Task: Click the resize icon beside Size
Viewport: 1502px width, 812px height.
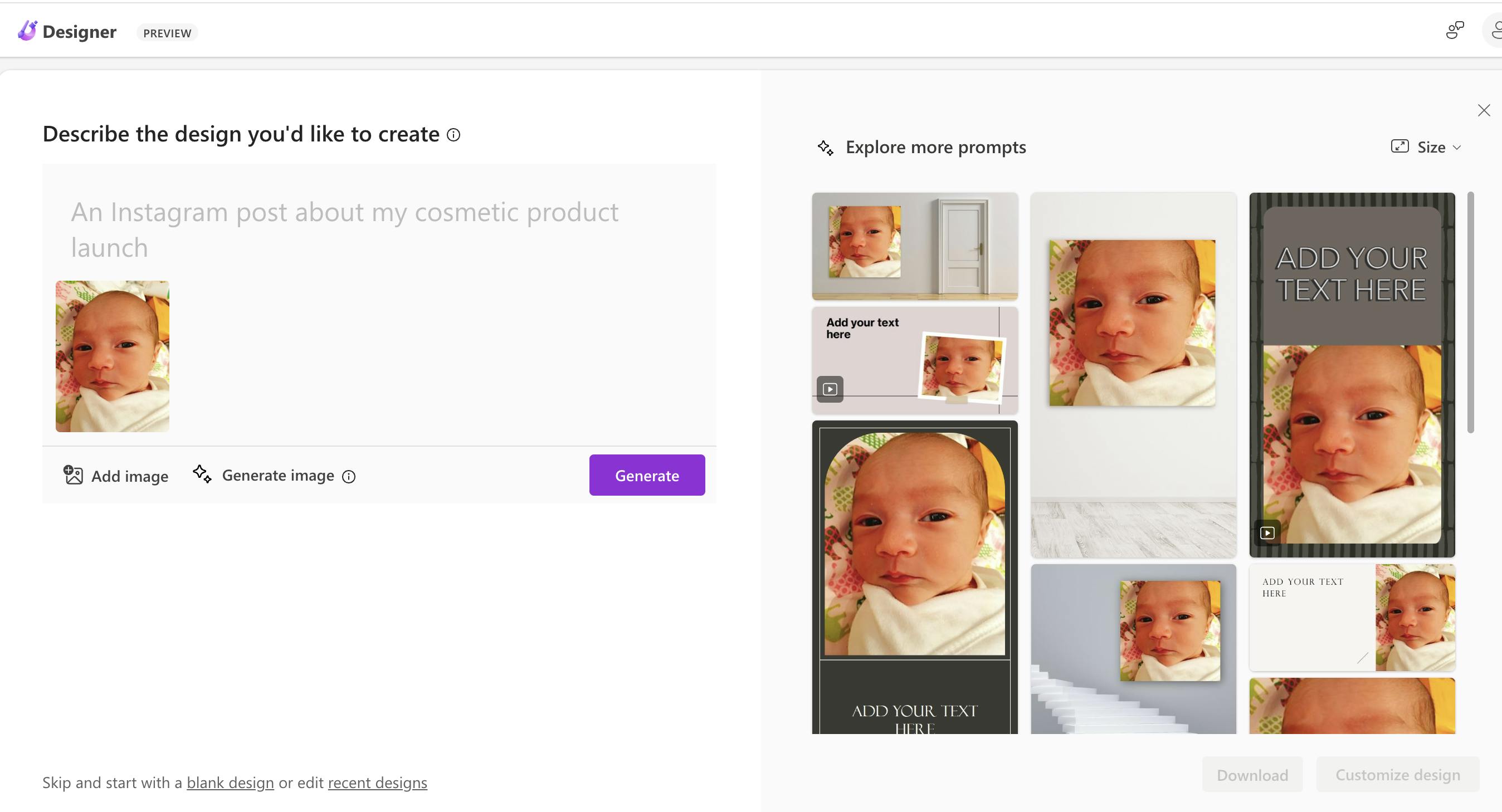Action: pos(1399,146)
